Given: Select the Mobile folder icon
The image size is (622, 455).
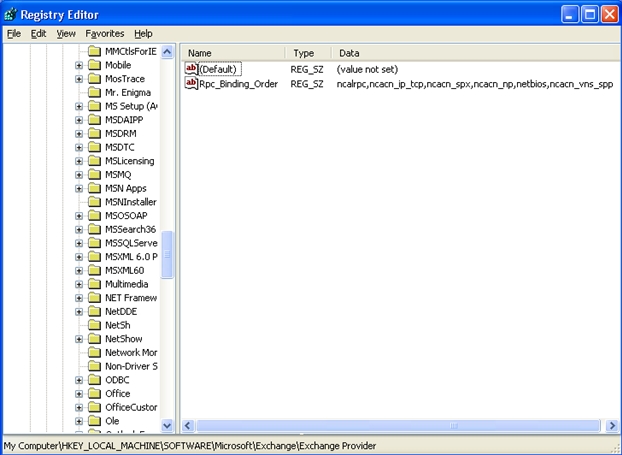Looking at the screenshot, I should click(x=94, y=65).
